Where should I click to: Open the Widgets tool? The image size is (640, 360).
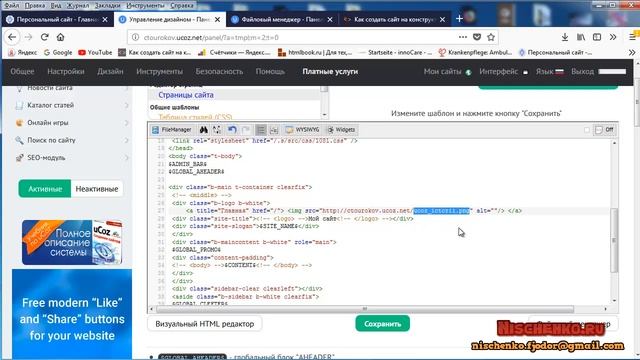341,130
